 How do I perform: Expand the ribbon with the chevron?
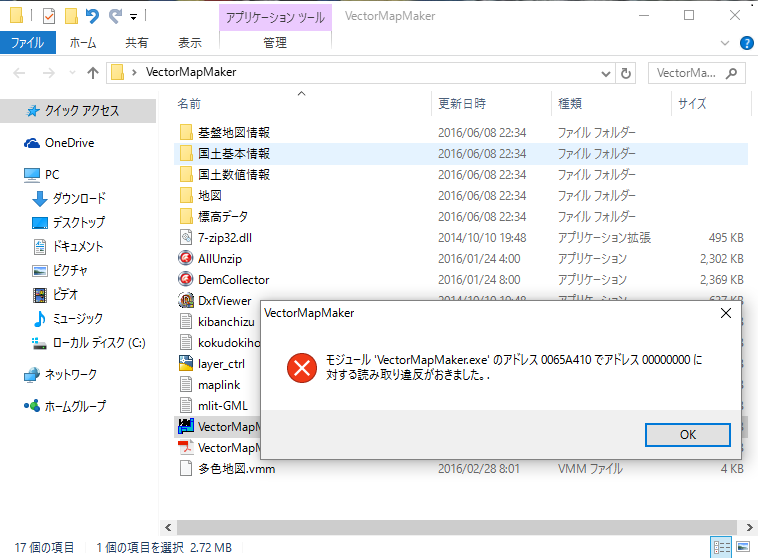725,43
